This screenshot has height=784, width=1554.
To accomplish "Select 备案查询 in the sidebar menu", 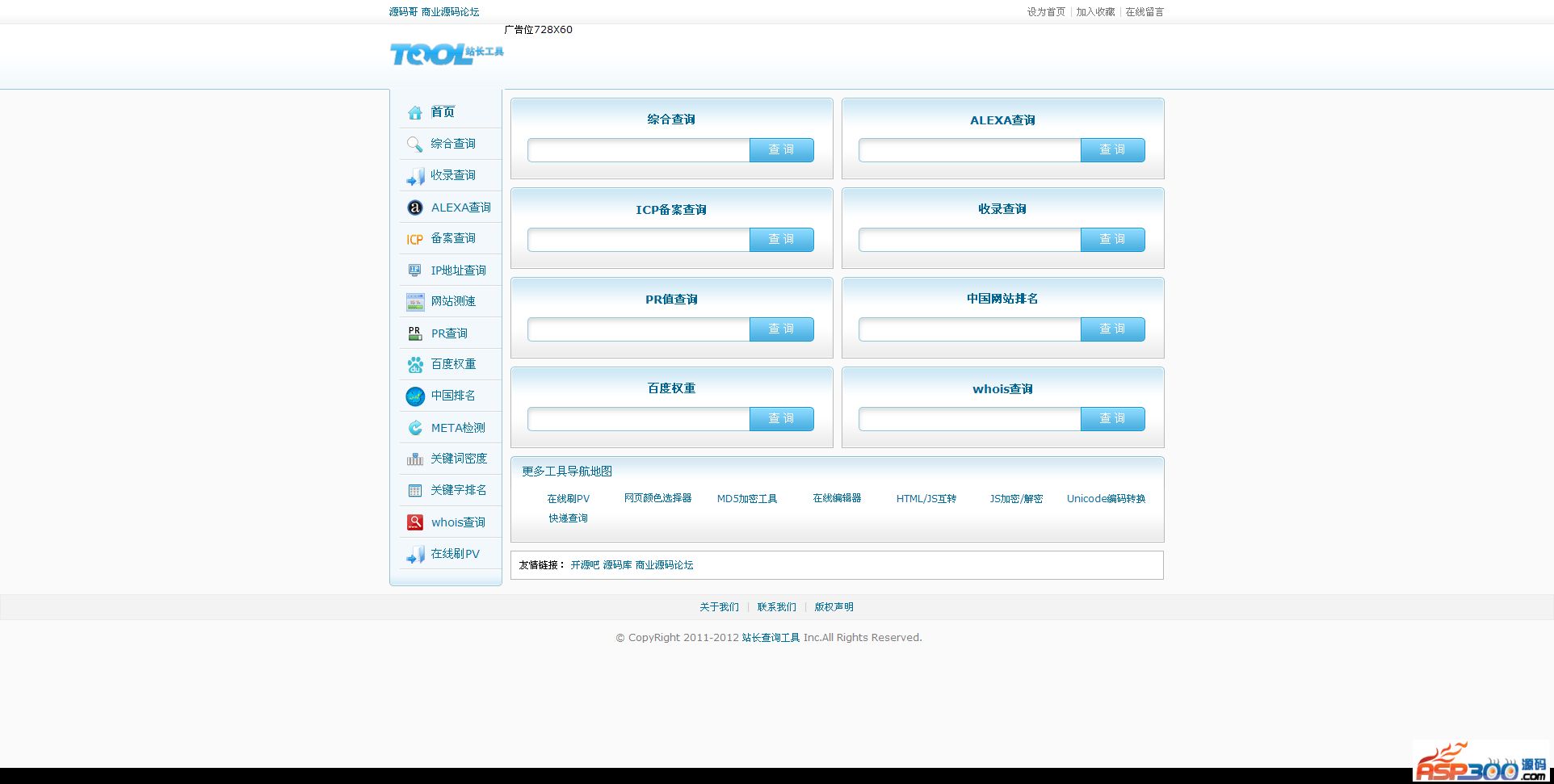I will [453, 238].
